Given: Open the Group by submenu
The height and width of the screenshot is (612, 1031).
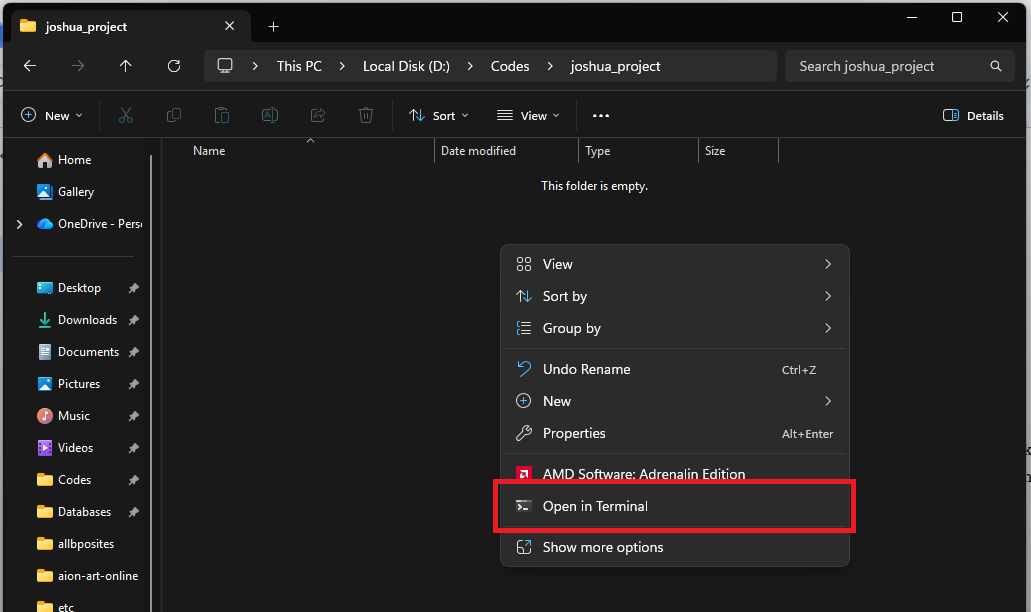Looking at the screenshot, I should click(x=675, y=328).
